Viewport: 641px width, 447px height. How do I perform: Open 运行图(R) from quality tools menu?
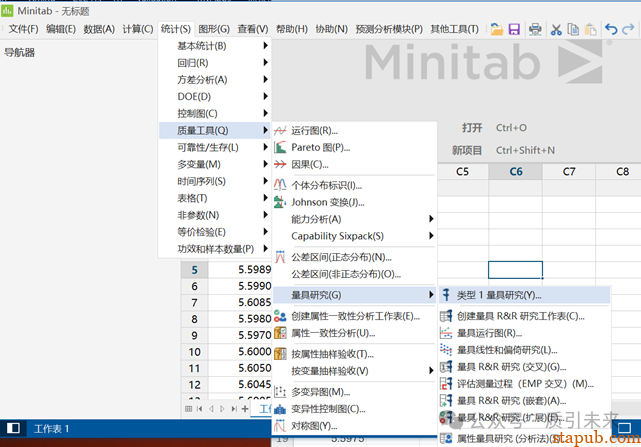[x=314, y=130]
